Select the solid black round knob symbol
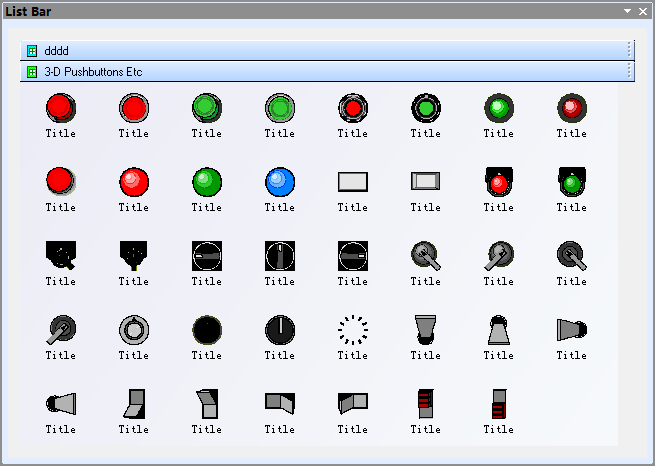 (x=207, y=330)
